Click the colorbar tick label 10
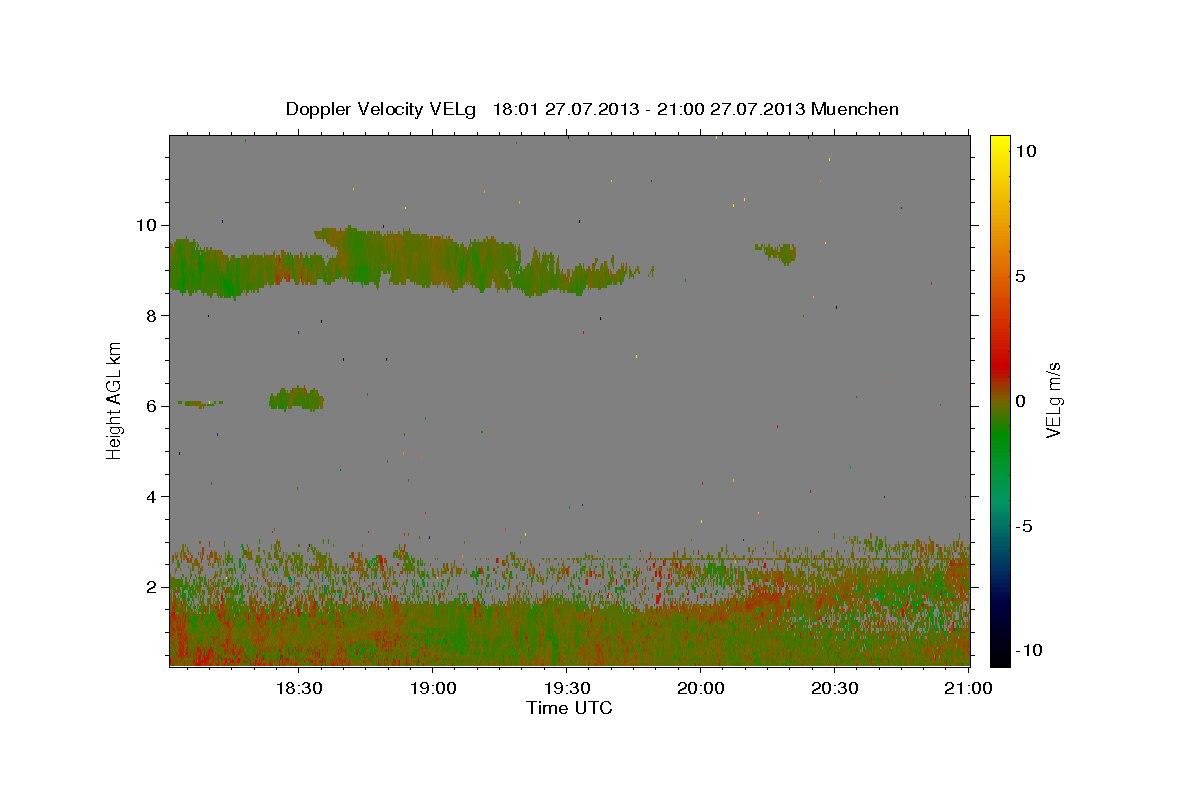Viewport: 1200px width, 800px height. click(1025, 150)
